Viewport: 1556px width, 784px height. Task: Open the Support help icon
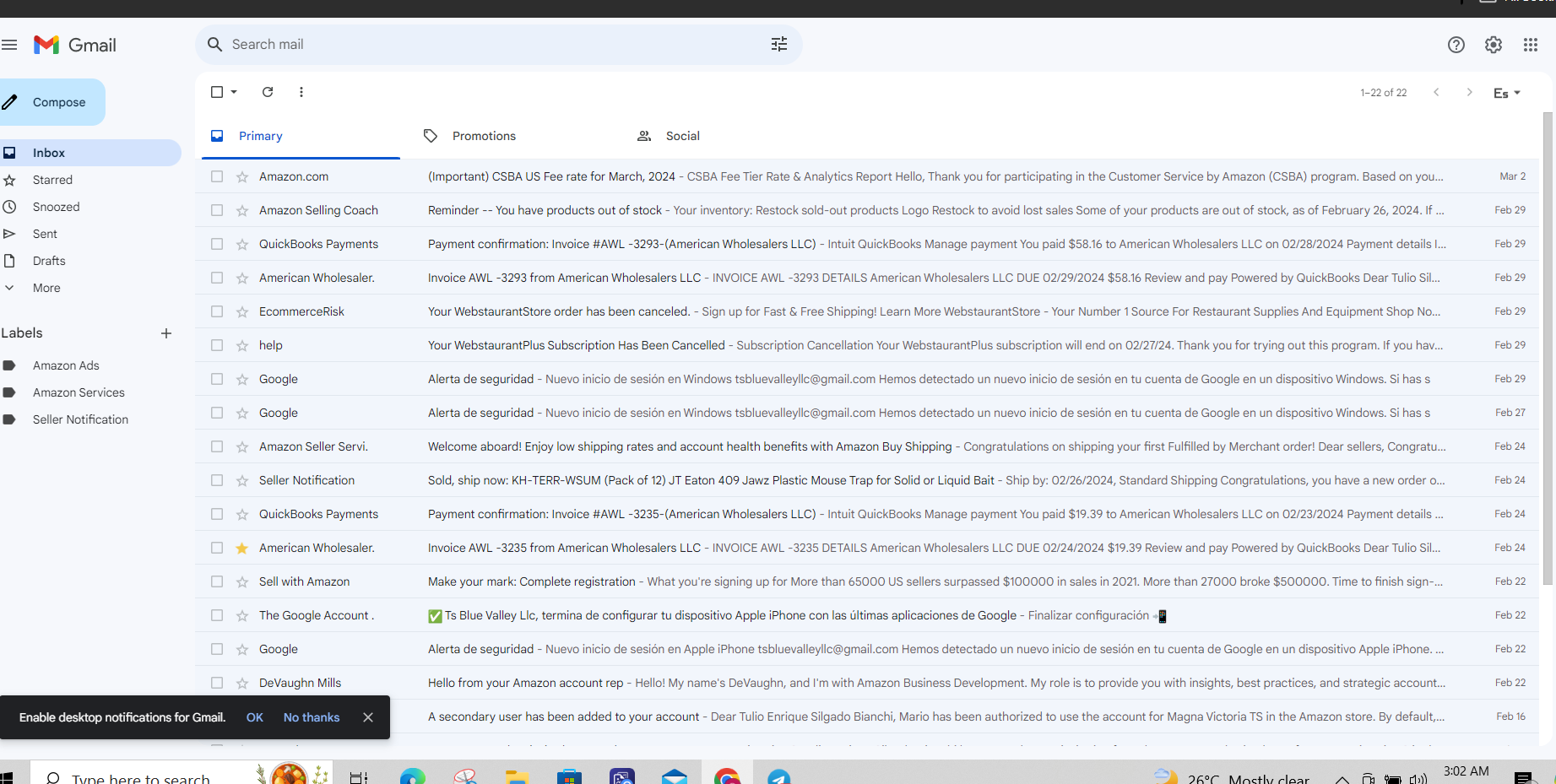point(1456,45)
